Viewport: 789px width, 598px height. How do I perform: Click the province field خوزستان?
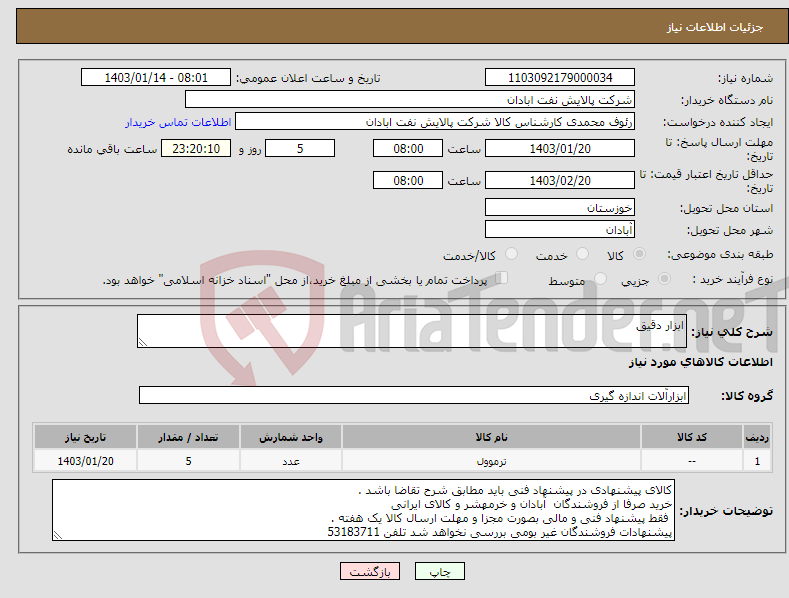[x=560, y=207]
